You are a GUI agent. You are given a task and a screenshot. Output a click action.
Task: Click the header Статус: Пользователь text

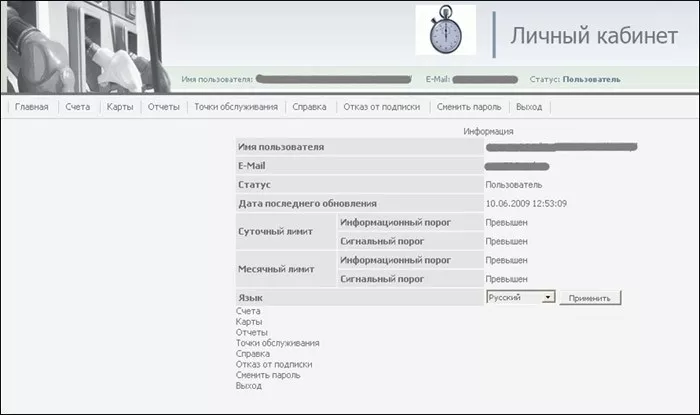click(575, 79)
